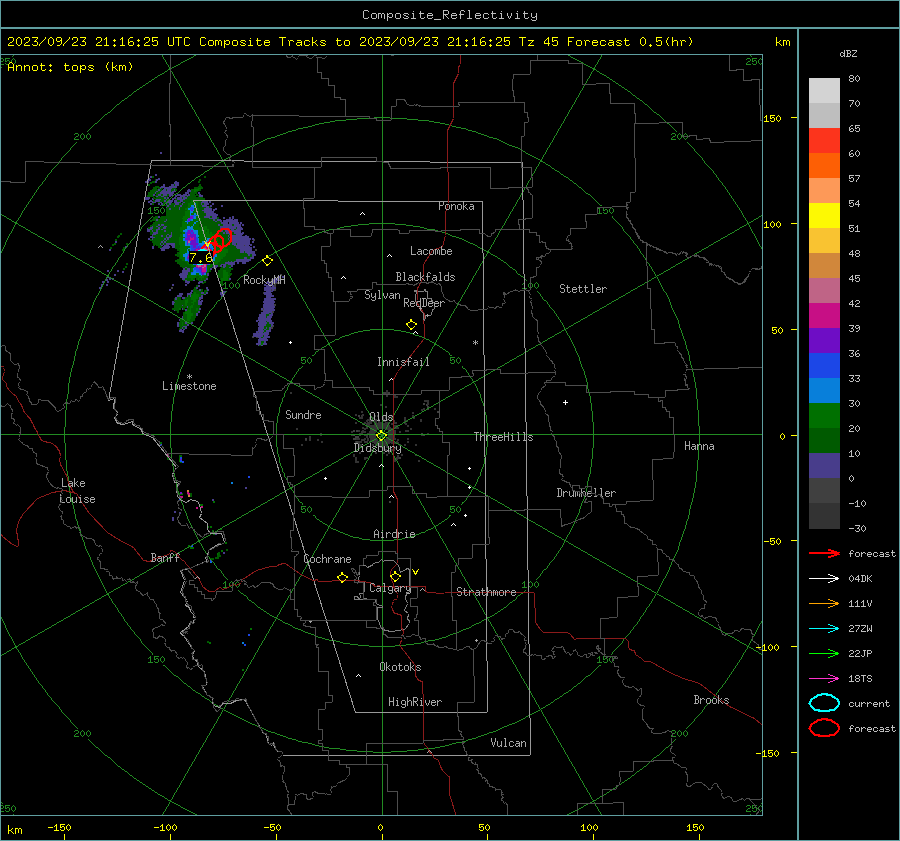Click the 'Annot: tops (km)' annotation text

[x=70, y=67]
